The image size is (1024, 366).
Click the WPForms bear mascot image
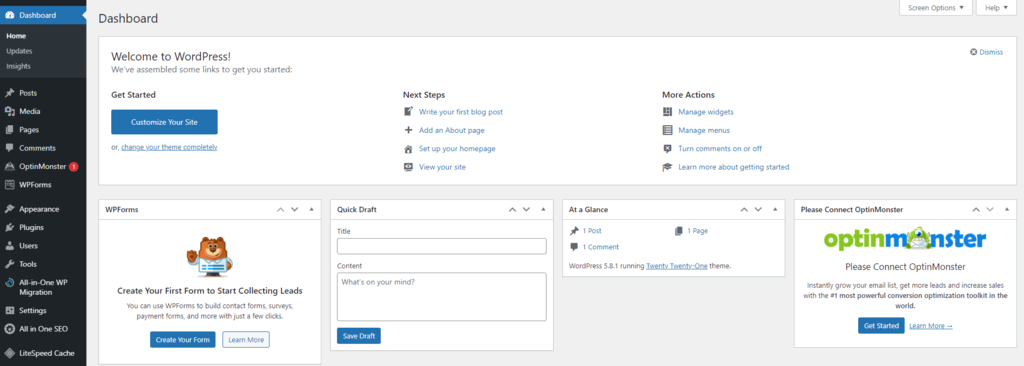click(x=210, y=256)
